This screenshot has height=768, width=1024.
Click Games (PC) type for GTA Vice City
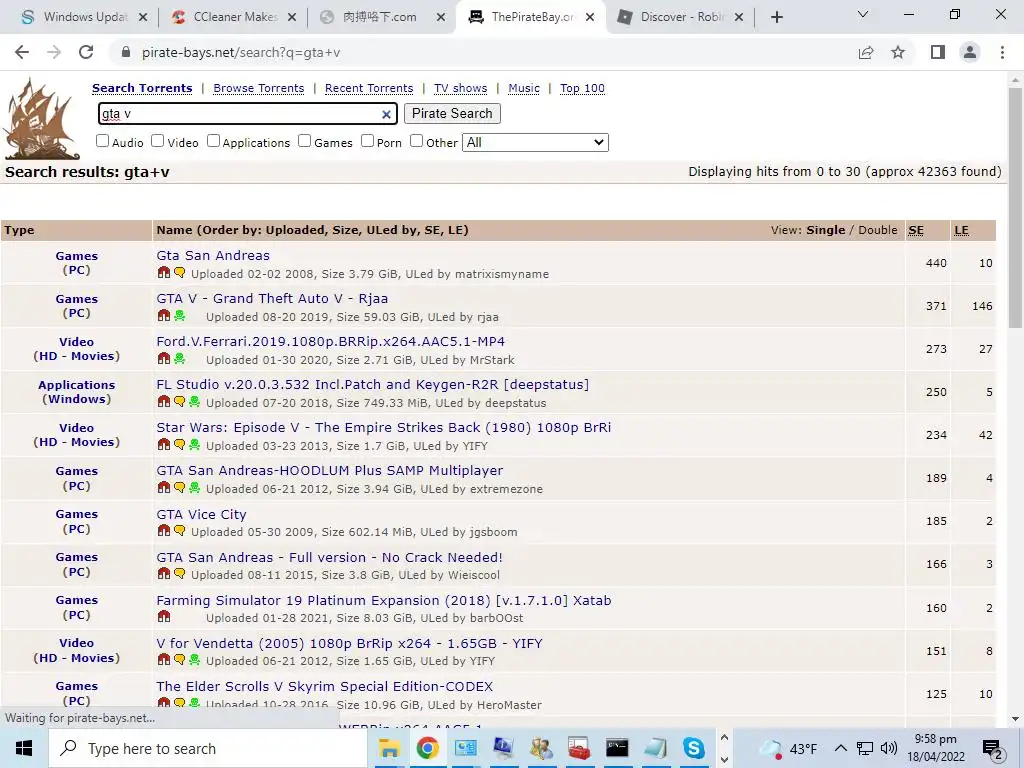point(76,521)
